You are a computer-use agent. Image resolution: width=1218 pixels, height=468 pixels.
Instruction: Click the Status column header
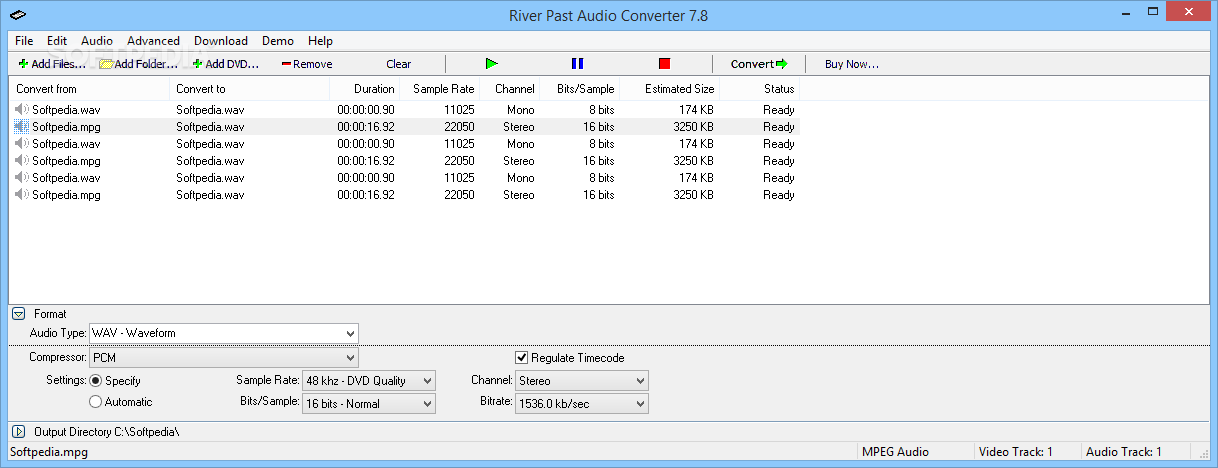click(x=759, y=89)
